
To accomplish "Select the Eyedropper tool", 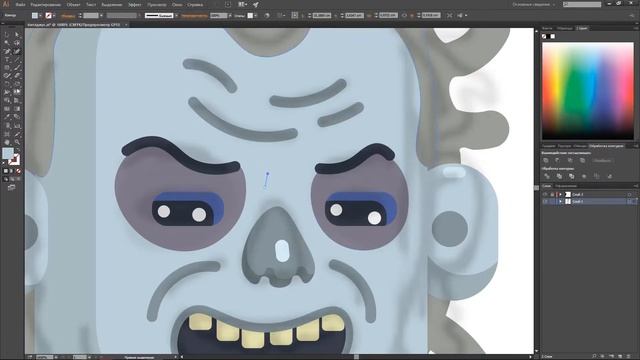I will pyautogui.click(x=7, y=117).
